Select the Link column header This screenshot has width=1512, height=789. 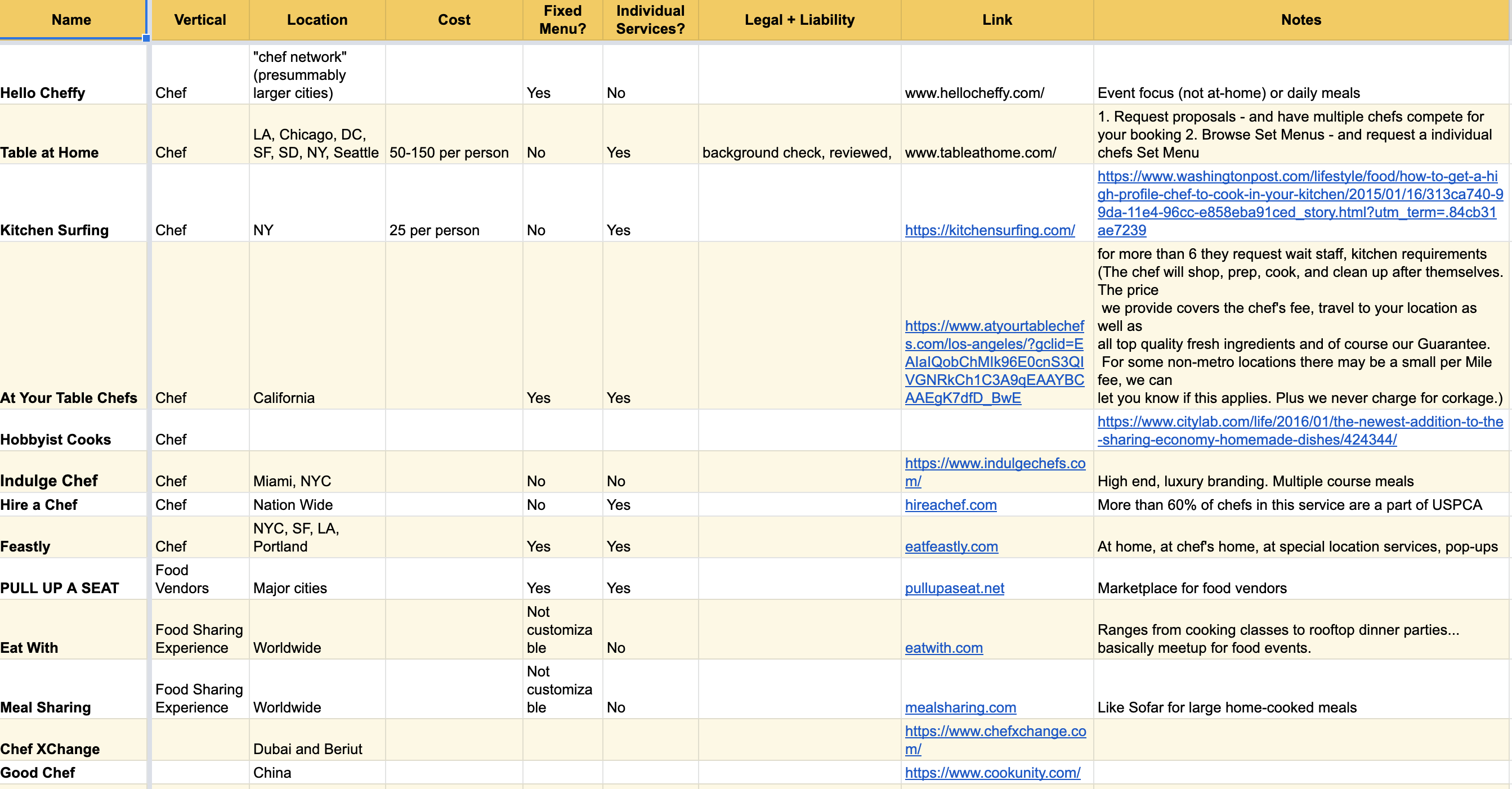(997, 20)
